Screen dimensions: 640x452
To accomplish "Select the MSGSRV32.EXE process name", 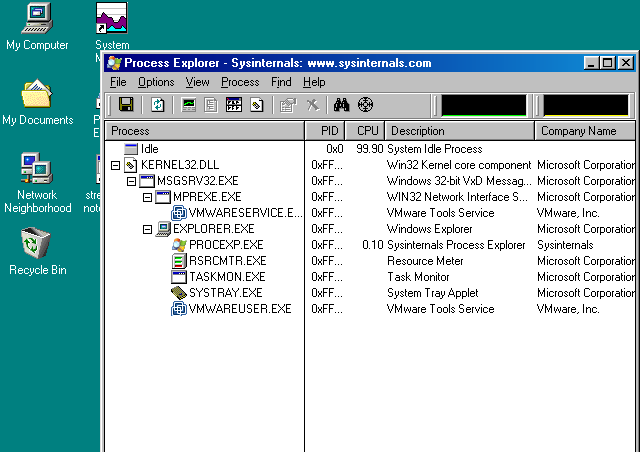I will pyautogui.click(x=198, y=181).
